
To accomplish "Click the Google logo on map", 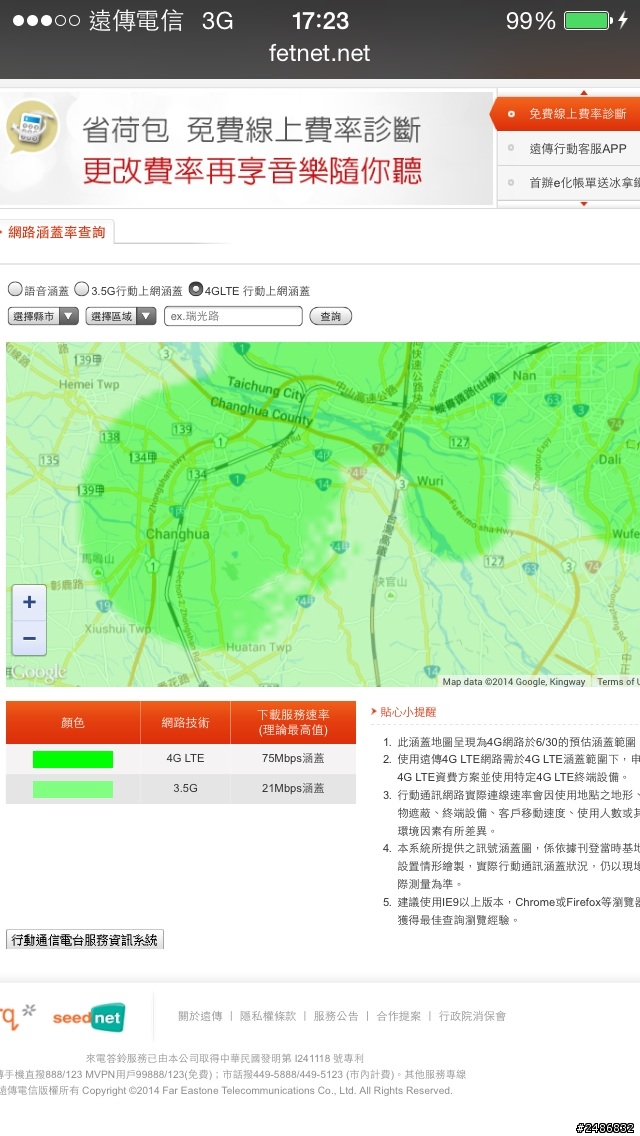I will (38, 672).
